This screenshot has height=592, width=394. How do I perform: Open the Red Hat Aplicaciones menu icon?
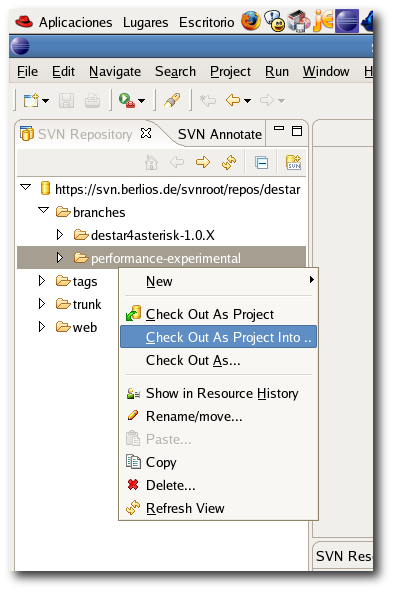point(24,22)
